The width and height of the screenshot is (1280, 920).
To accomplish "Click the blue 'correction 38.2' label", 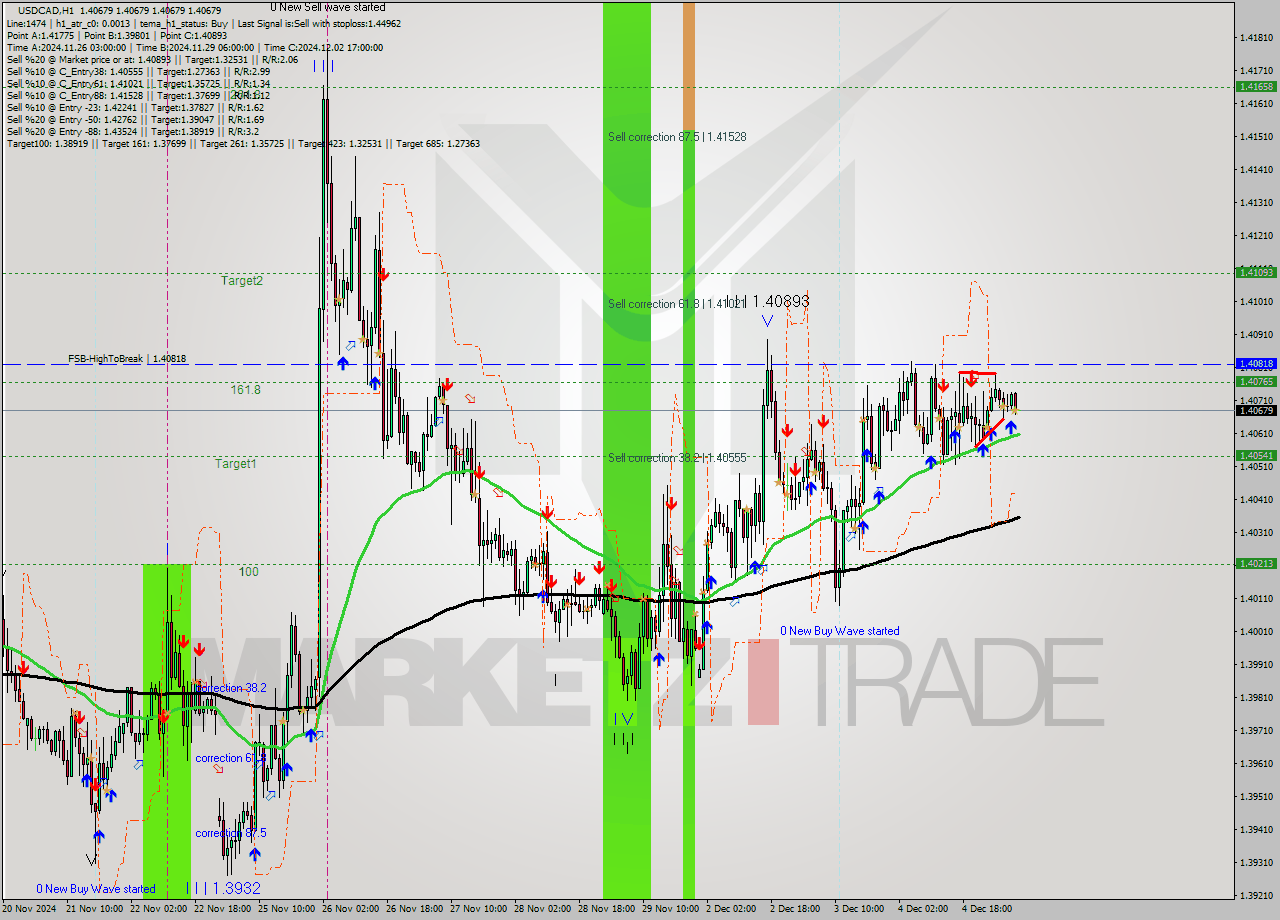I will 231,688.
